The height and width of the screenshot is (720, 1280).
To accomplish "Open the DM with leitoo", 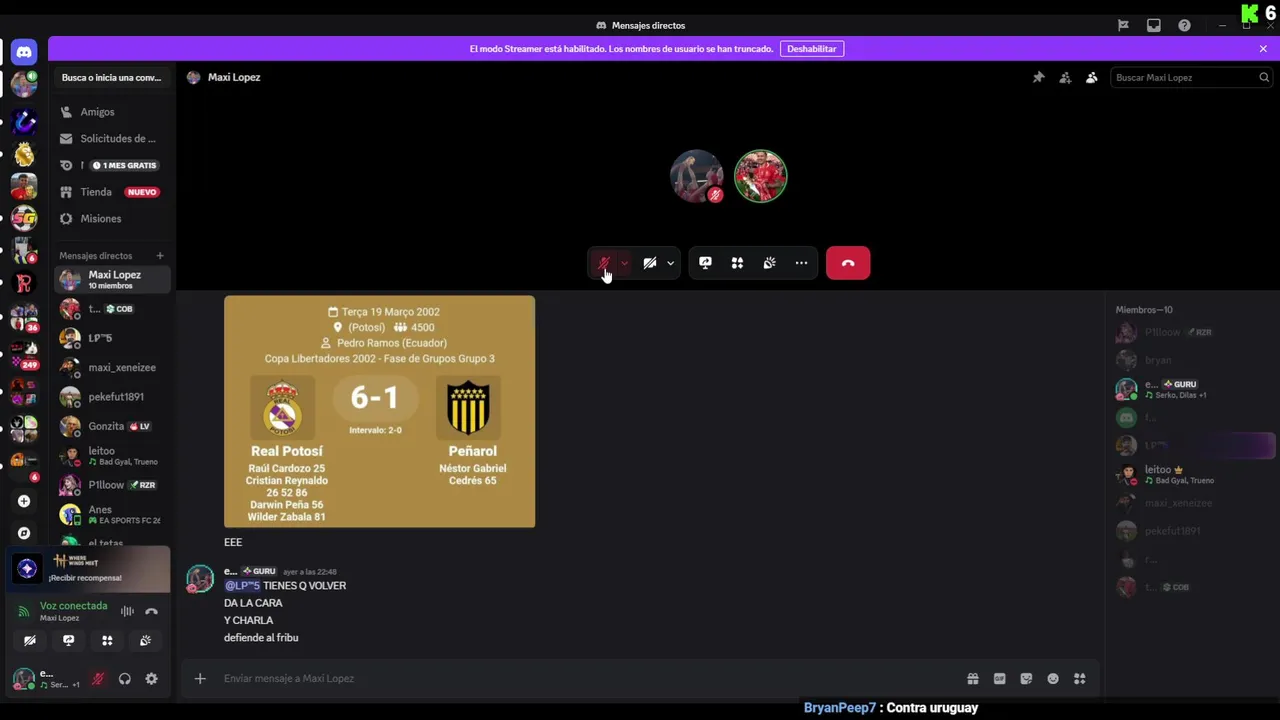I will tap(111, 455).
